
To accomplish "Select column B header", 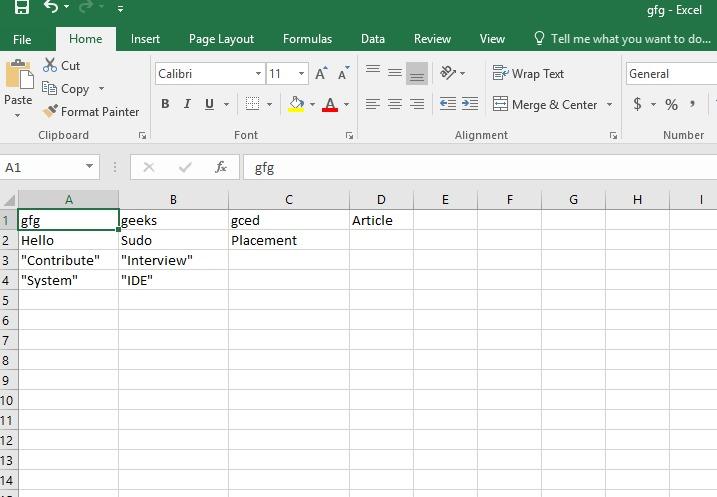I will (x=173, y=200).
